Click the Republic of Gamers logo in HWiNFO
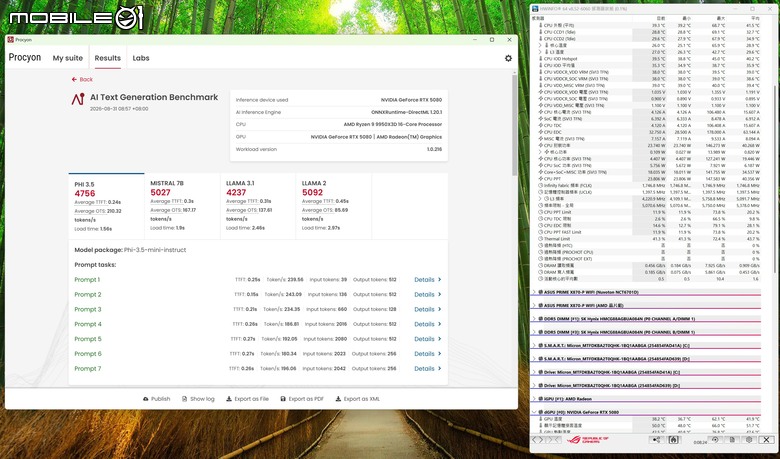The height and width of the screenshot is (459, 780). [x=588, y=440]
